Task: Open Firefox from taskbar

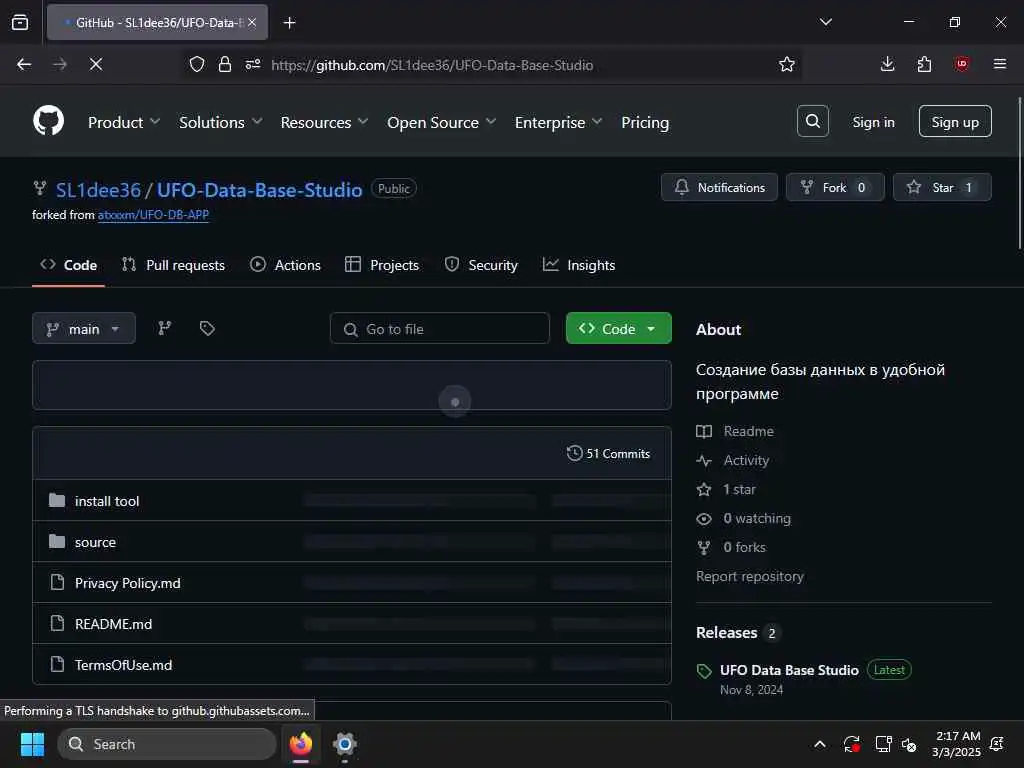Action: coord(301,744)
